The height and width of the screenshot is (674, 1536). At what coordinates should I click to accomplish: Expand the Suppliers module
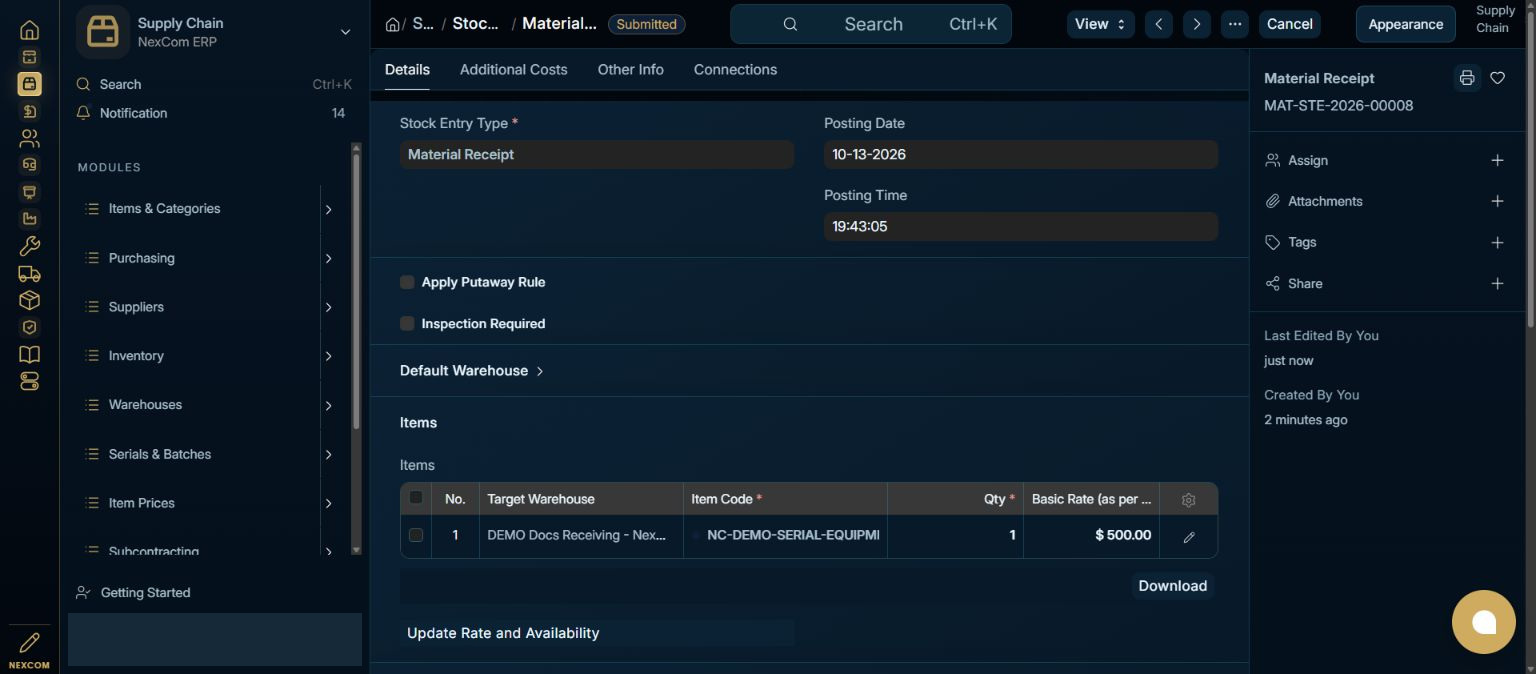[328, 307]
